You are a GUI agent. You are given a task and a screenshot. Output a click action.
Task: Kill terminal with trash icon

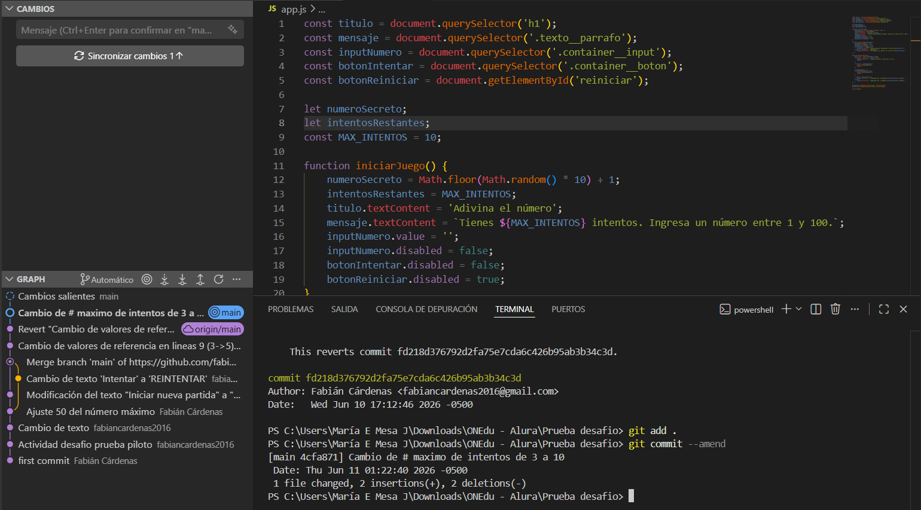tap(836, 309)
